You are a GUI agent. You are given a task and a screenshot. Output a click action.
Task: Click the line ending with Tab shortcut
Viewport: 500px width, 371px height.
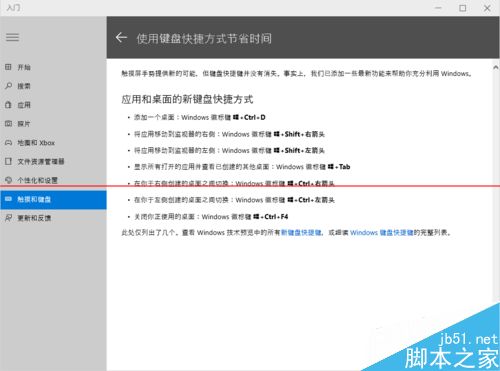(x=242, y=167)
